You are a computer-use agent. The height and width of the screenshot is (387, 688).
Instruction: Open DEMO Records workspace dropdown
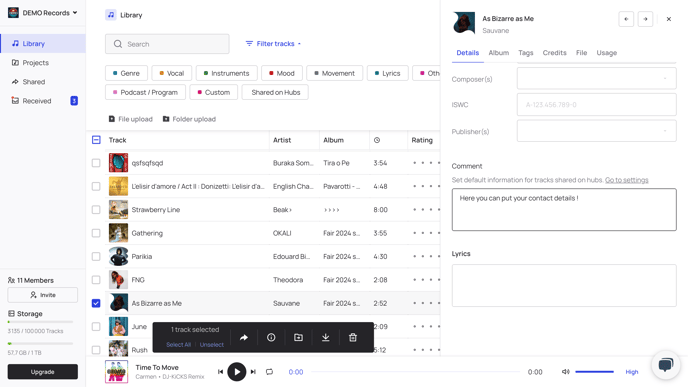pyautogui.click(x=43, y=13)
